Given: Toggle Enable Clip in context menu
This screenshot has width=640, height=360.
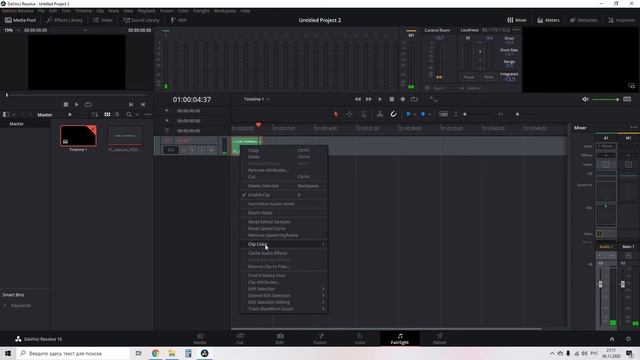Looking at the screenshot, I should pos(284,195).
